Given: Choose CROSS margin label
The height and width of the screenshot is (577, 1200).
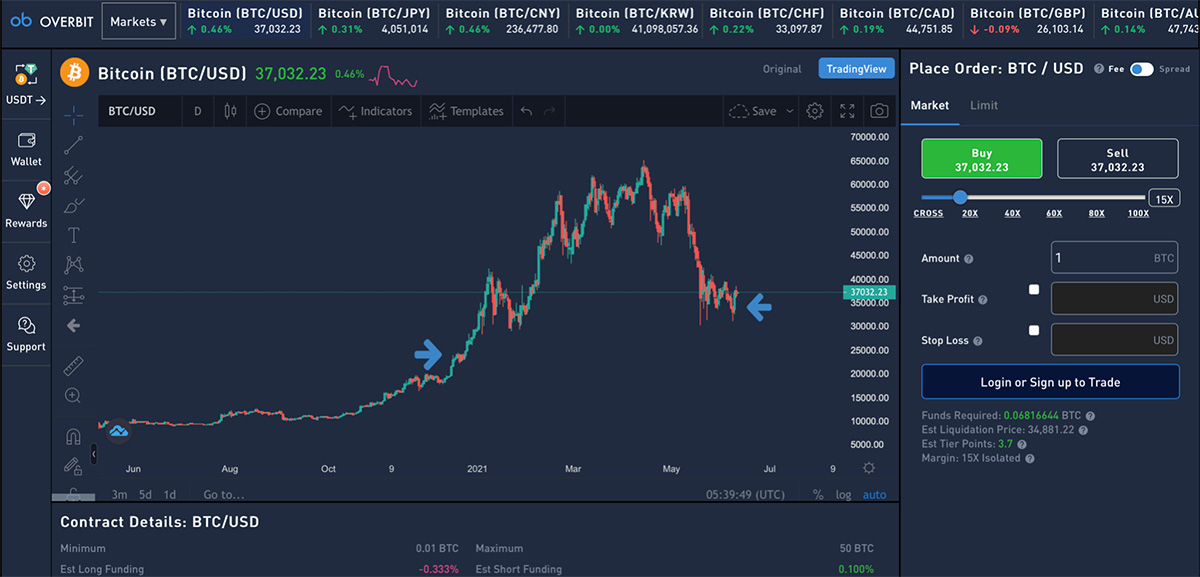Looking at the screenshot, I should coord(928,213).
